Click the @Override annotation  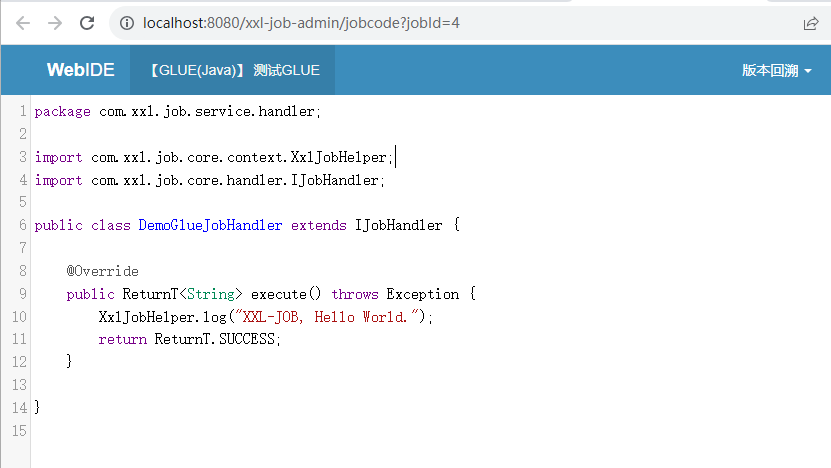point(103,271)
